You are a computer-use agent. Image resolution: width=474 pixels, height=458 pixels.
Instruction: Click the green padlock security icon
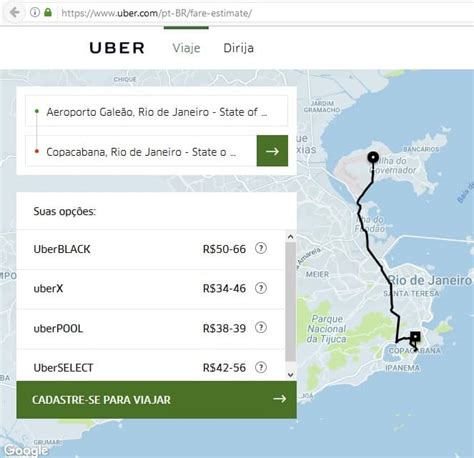pyautogui.click(x=48, y=12)
